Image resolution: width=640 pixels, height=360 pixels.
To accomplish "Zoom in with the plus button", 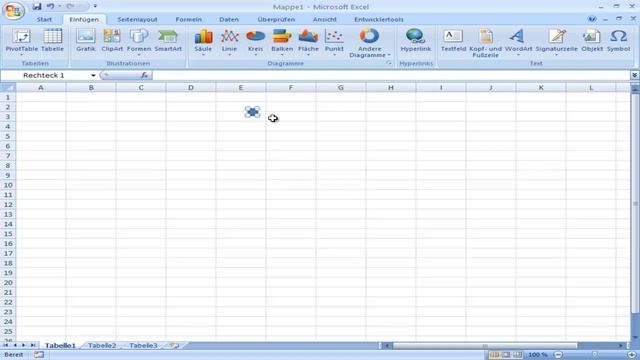I will (632, 355).
